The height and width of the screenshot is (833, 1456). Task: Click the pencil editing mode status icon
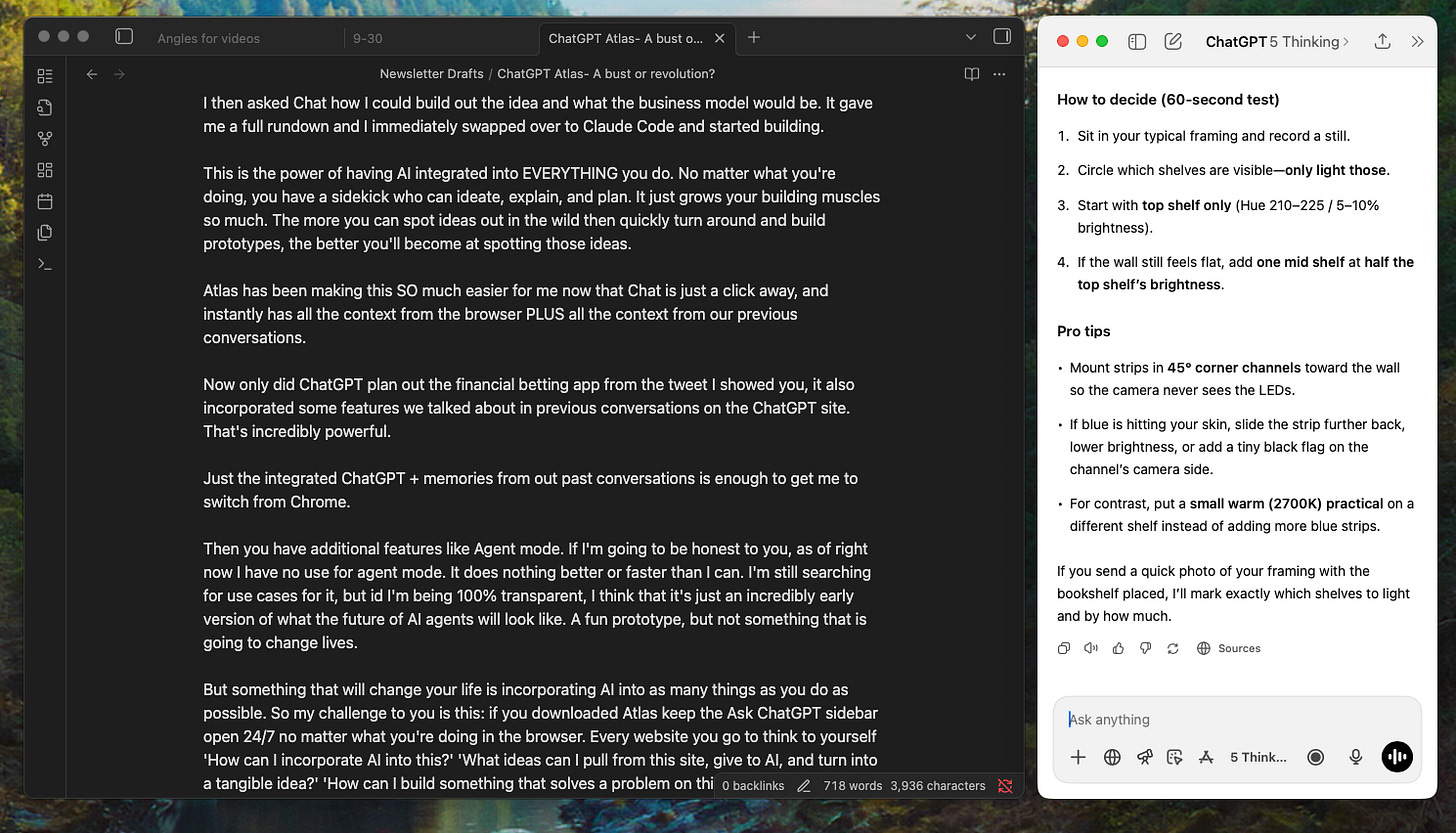(803, 786)
